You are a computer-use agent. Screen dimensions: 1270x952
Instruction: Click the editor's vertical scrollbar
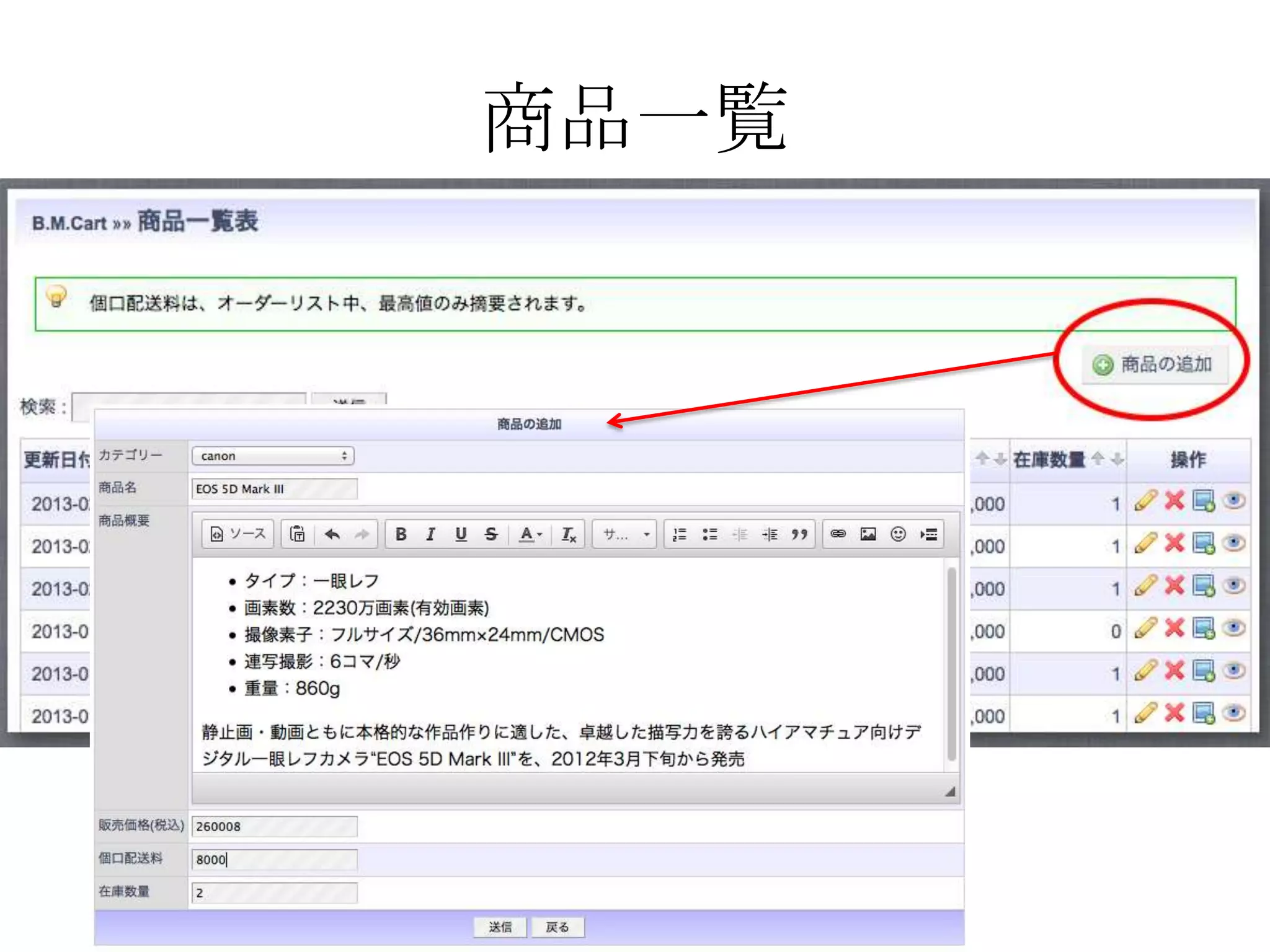(951, 663)
